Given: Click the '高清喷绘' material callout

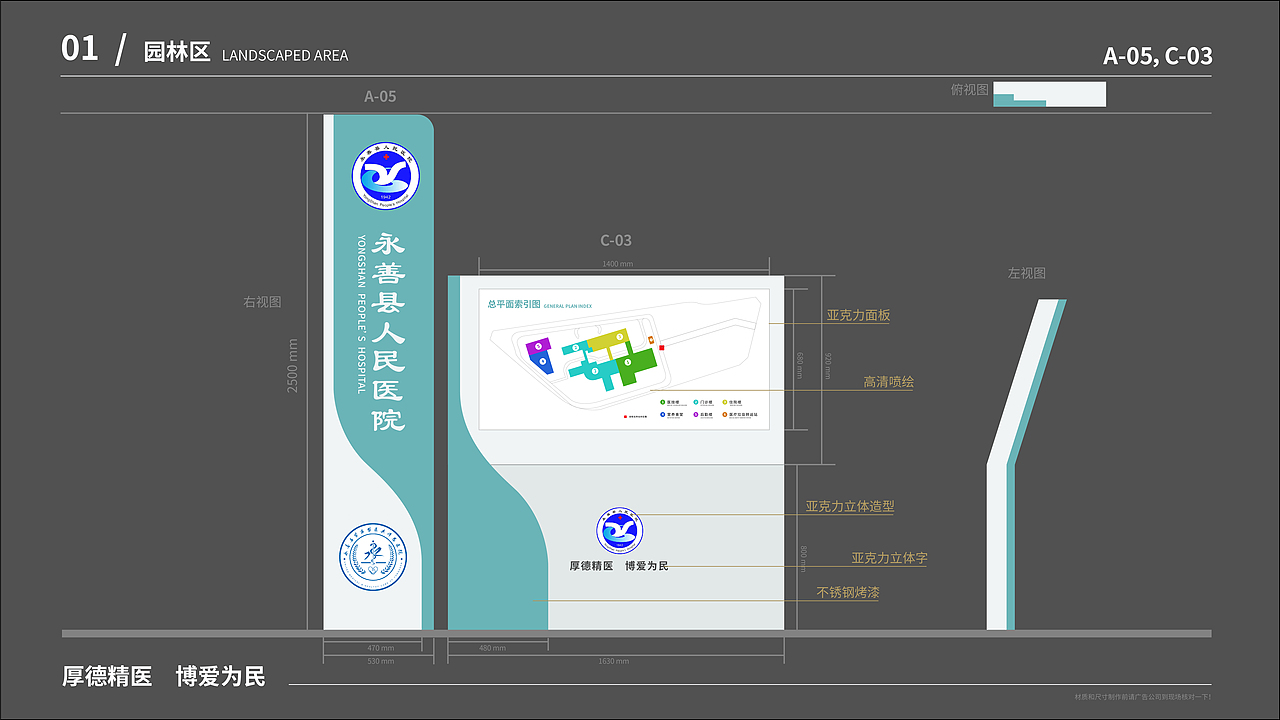Looking at the screenshot, I should pyautogui.click(x=888, y=382).
